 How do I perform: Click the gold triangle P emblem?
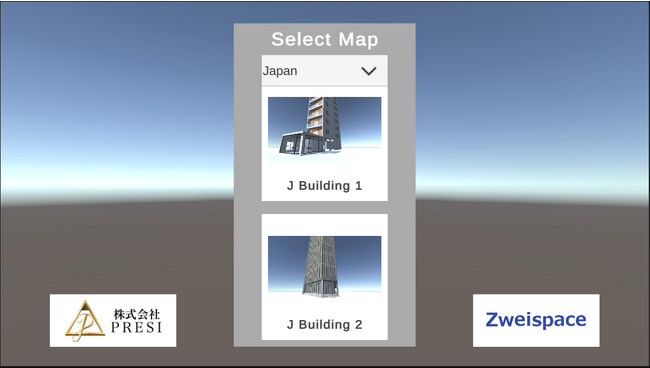coord(85,320)
